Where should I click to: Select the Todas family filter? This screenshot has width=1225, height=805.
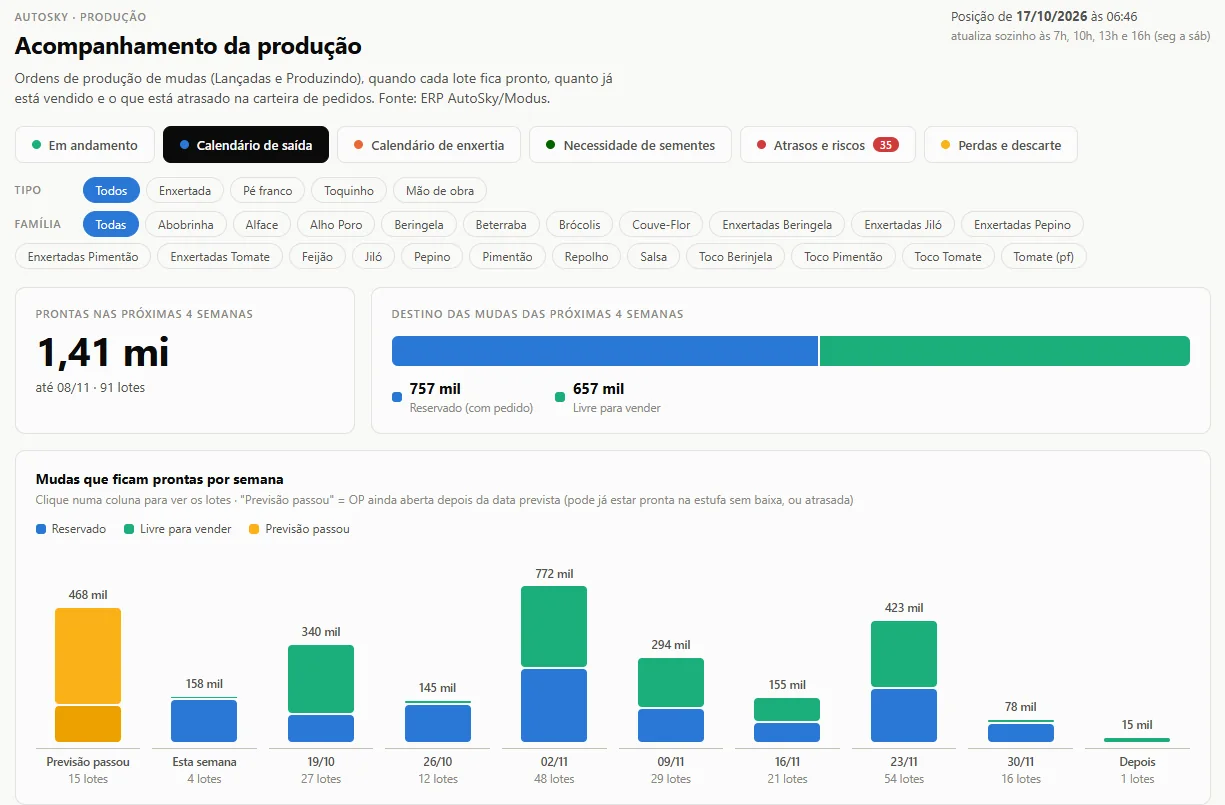[111, 224]
